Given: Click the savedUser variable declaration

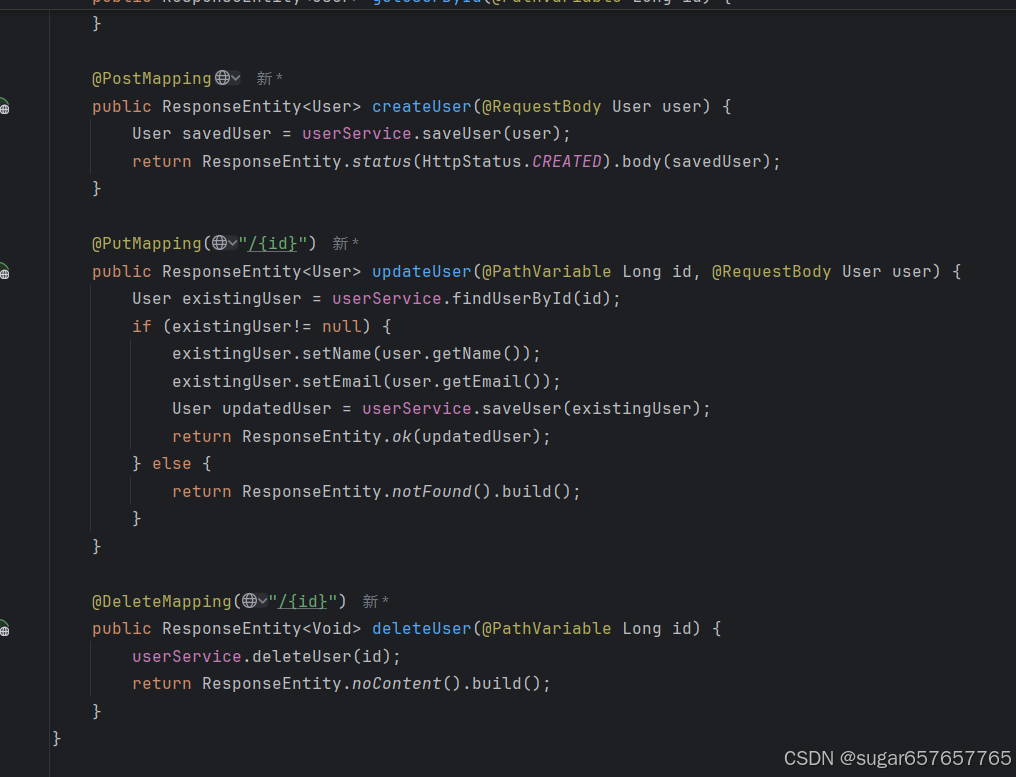Looking at the screenshot, I should pyautogui.click(x=227, y=133).
